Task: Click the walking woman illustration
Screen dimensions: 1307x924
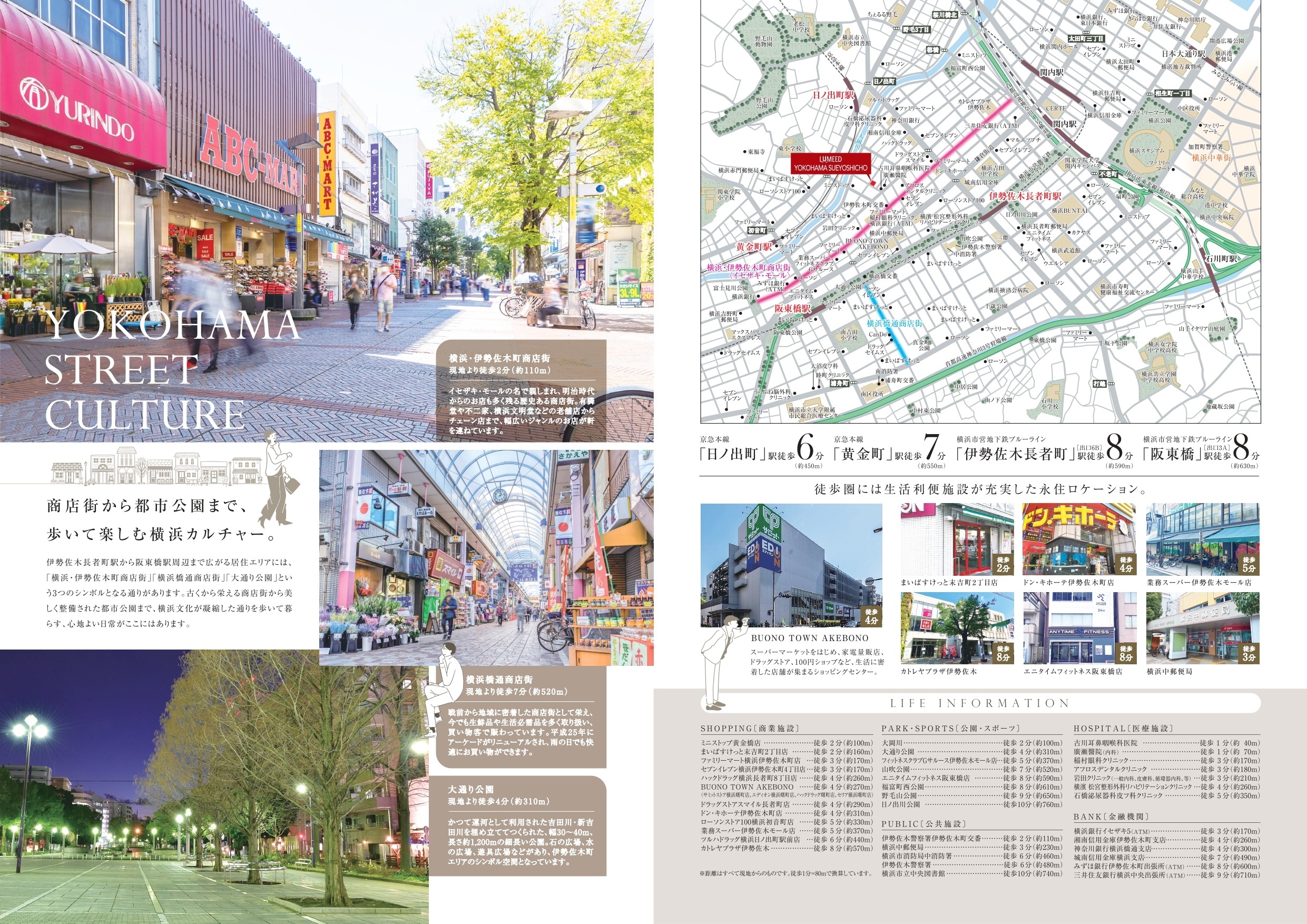Action: (278, 479)
